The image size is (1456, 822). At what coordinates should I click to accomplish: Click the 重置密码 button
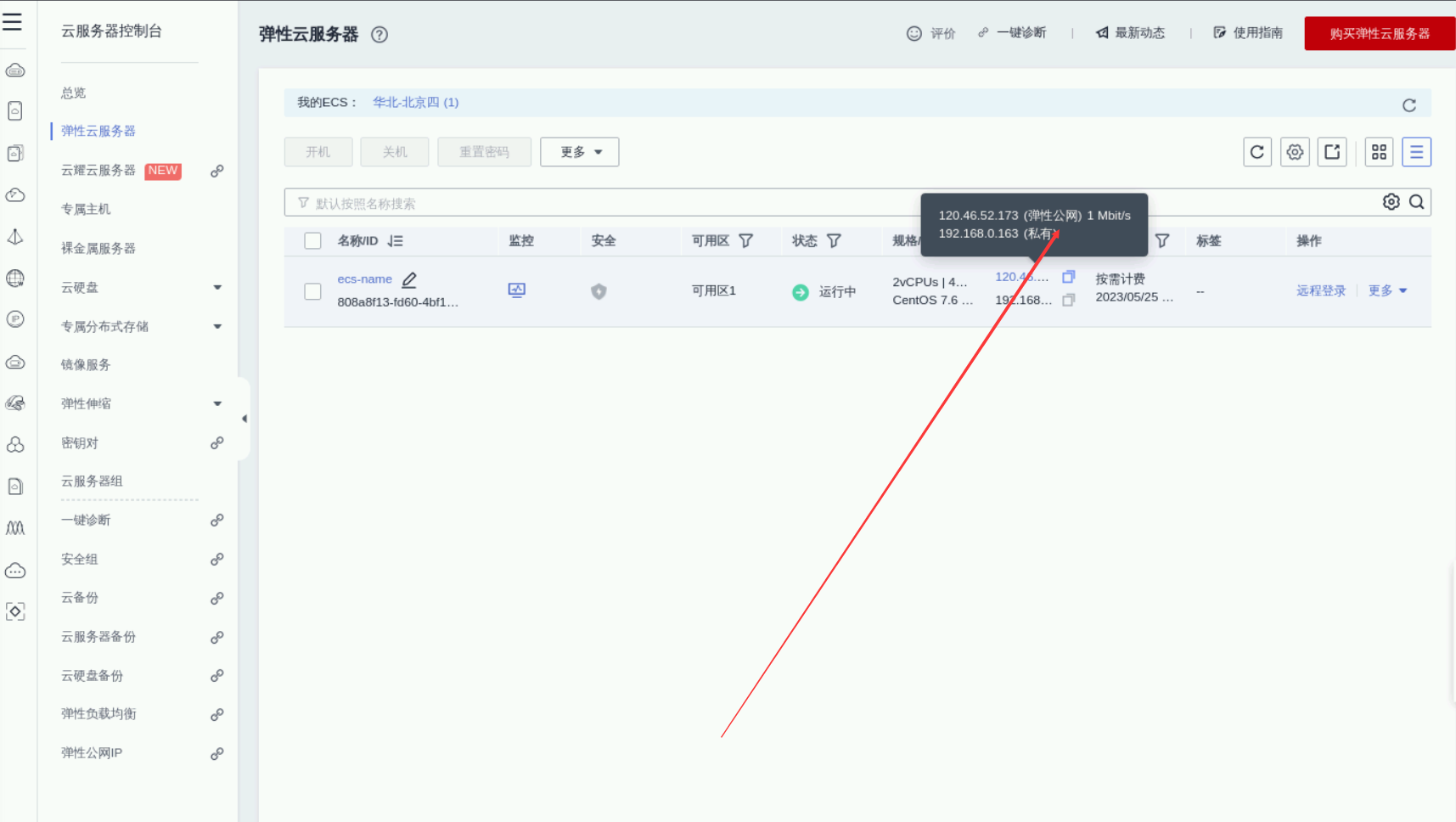click(x=485, y=152)
